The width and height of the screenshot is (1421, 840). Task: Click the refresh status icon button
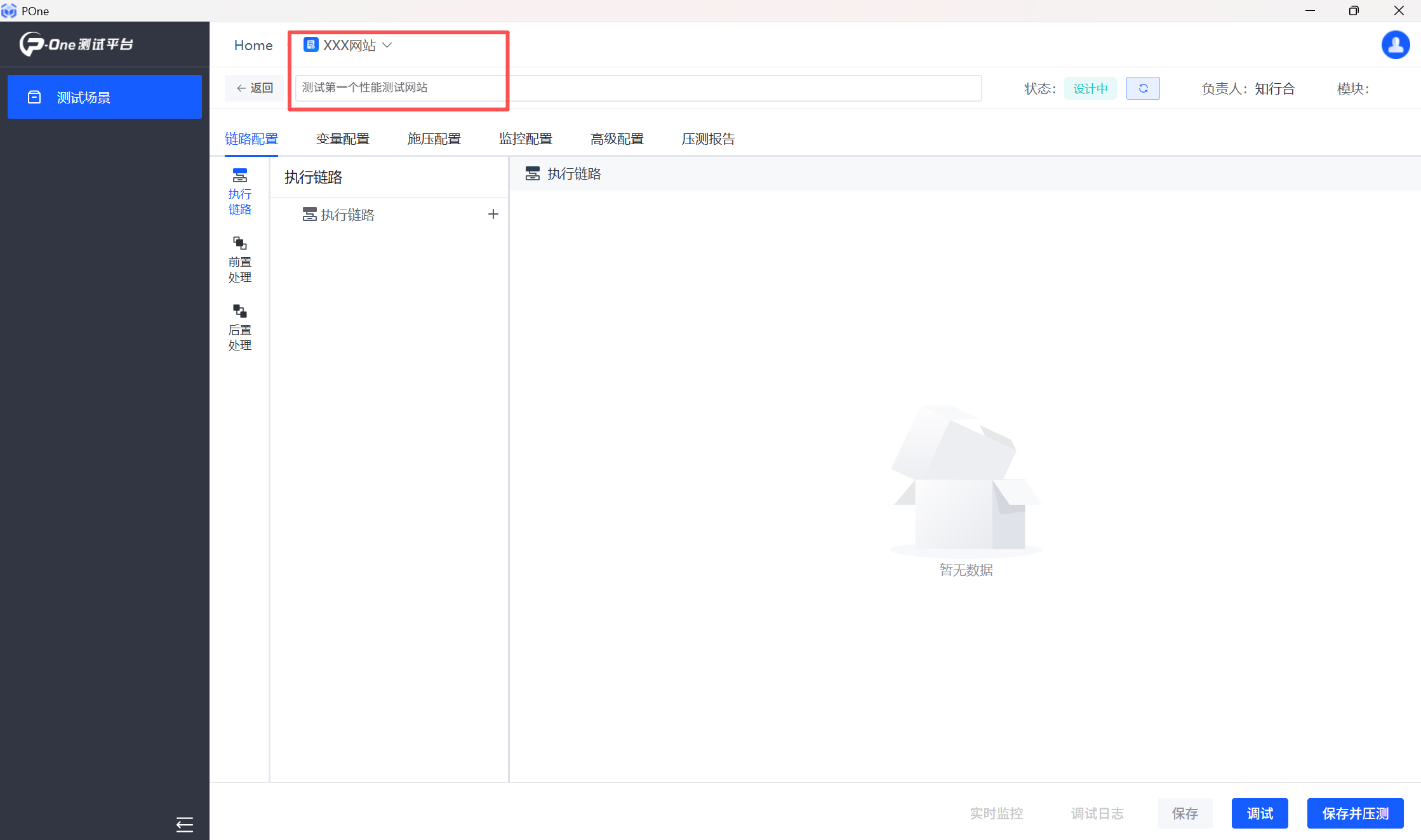tap(1142, 88)
